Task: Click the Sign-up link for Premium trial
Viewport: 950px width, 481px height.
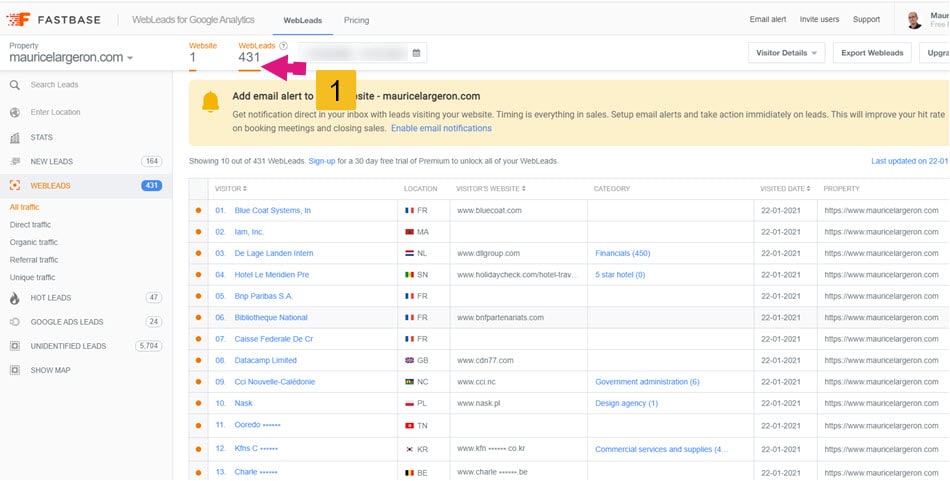Action: pos(322,162)
